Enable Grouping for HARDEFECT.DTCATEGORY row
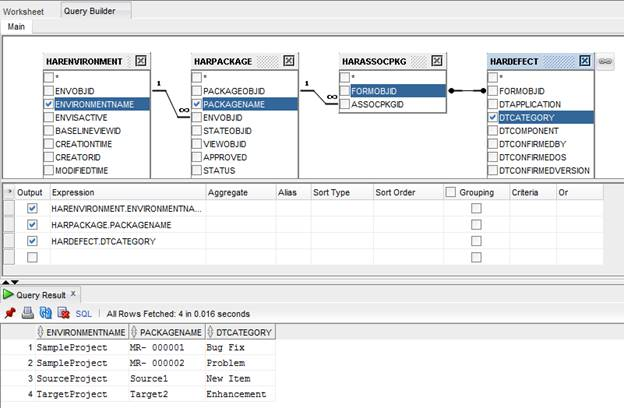624x408 pixels. coord(476,241)
